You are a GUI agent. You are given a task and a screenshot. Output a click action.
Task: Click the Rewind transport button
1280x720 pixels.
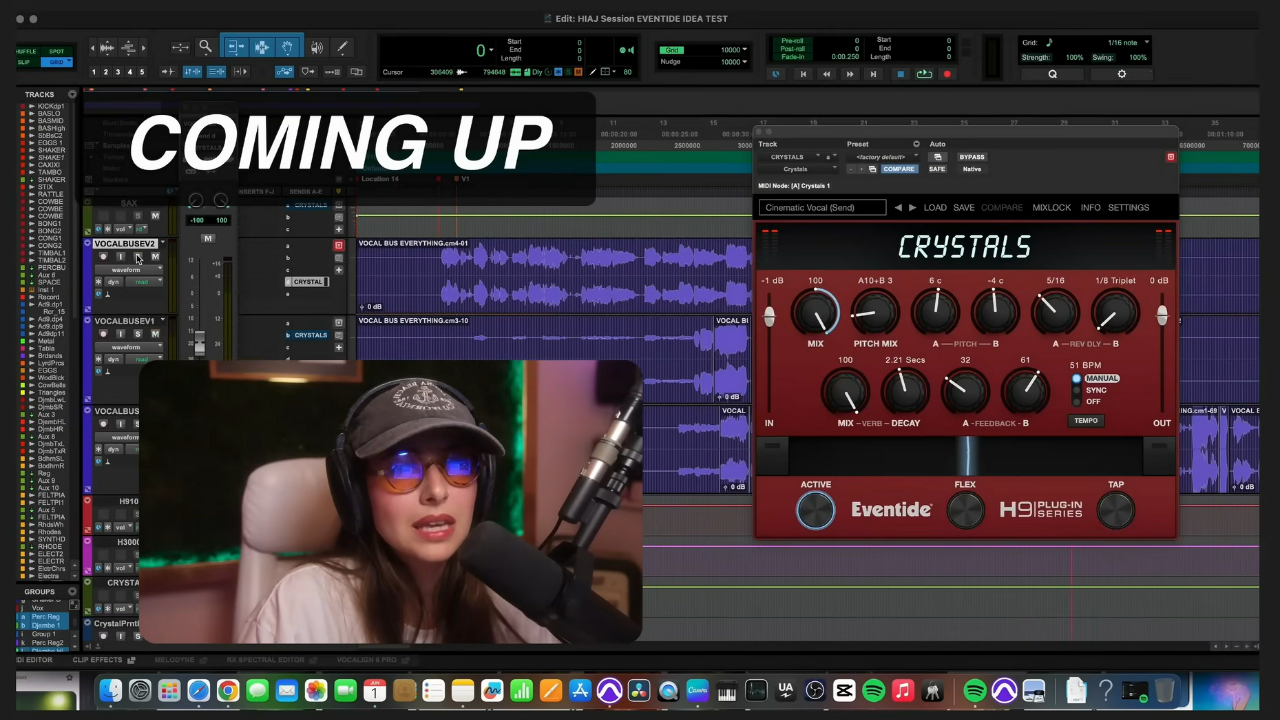pyautogui.click(x=826, y=74)
